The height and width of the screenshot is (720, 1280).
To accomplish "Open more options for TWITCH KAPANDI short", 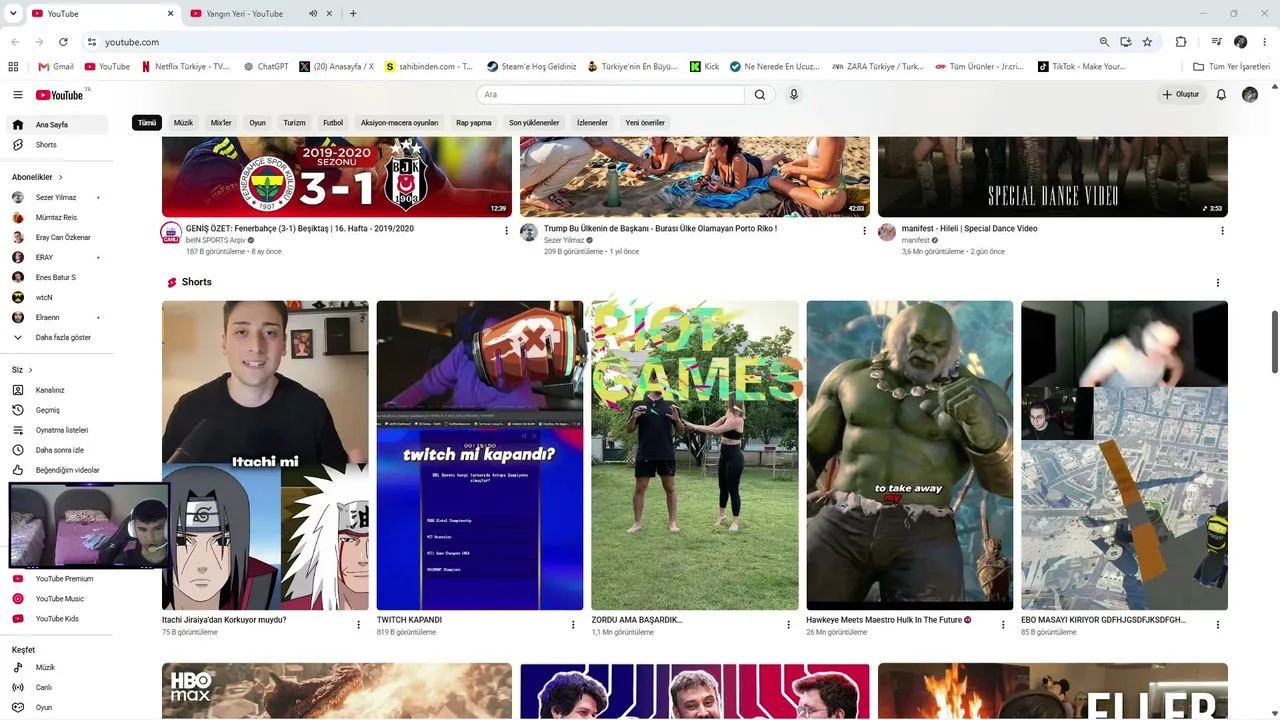I will 573,625.
